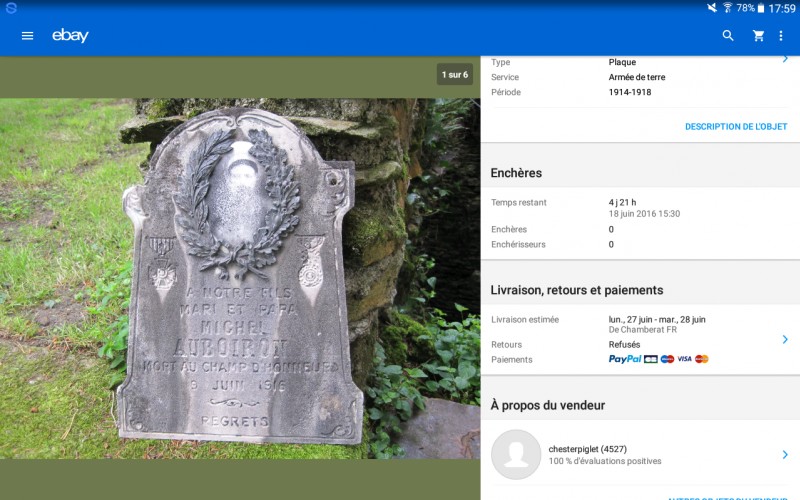Open the DESCRIPTION DE L'OBJET link
Viewport: 800px width, 500px height.
click(x=736, y=127)
